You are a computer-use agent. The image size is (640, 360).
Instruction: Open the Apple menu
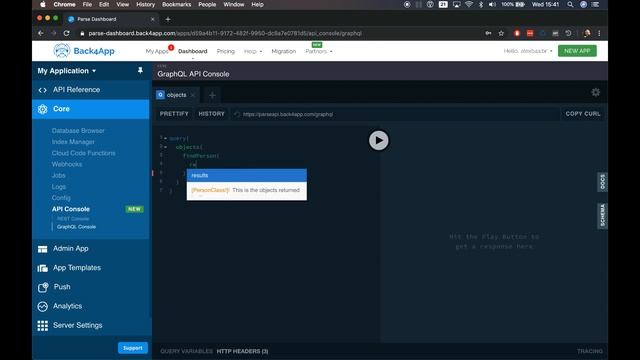pyautogui.click(x=43, y=4)
